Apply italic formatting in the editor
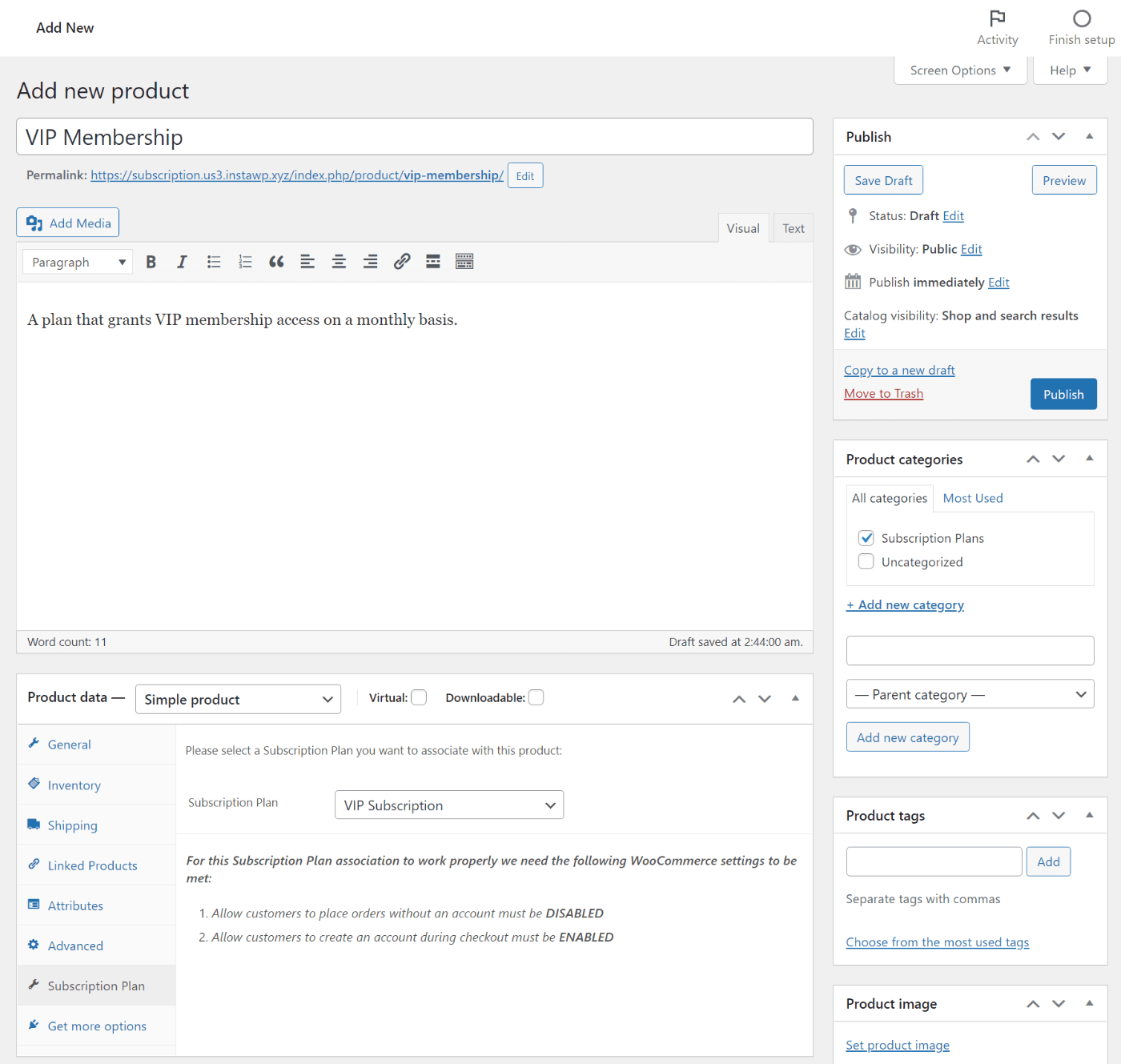This screenshot has width=1121, height=1064. pyautogui.click(x=182, y=262)
